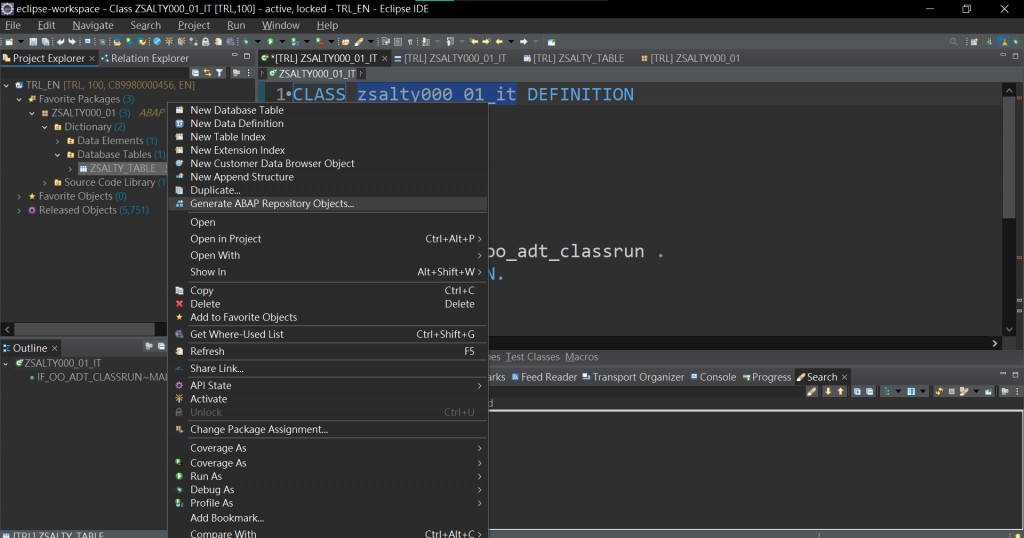Click the Save All toolbar icon
The image size is (1024, 538).
click(46, 42)
